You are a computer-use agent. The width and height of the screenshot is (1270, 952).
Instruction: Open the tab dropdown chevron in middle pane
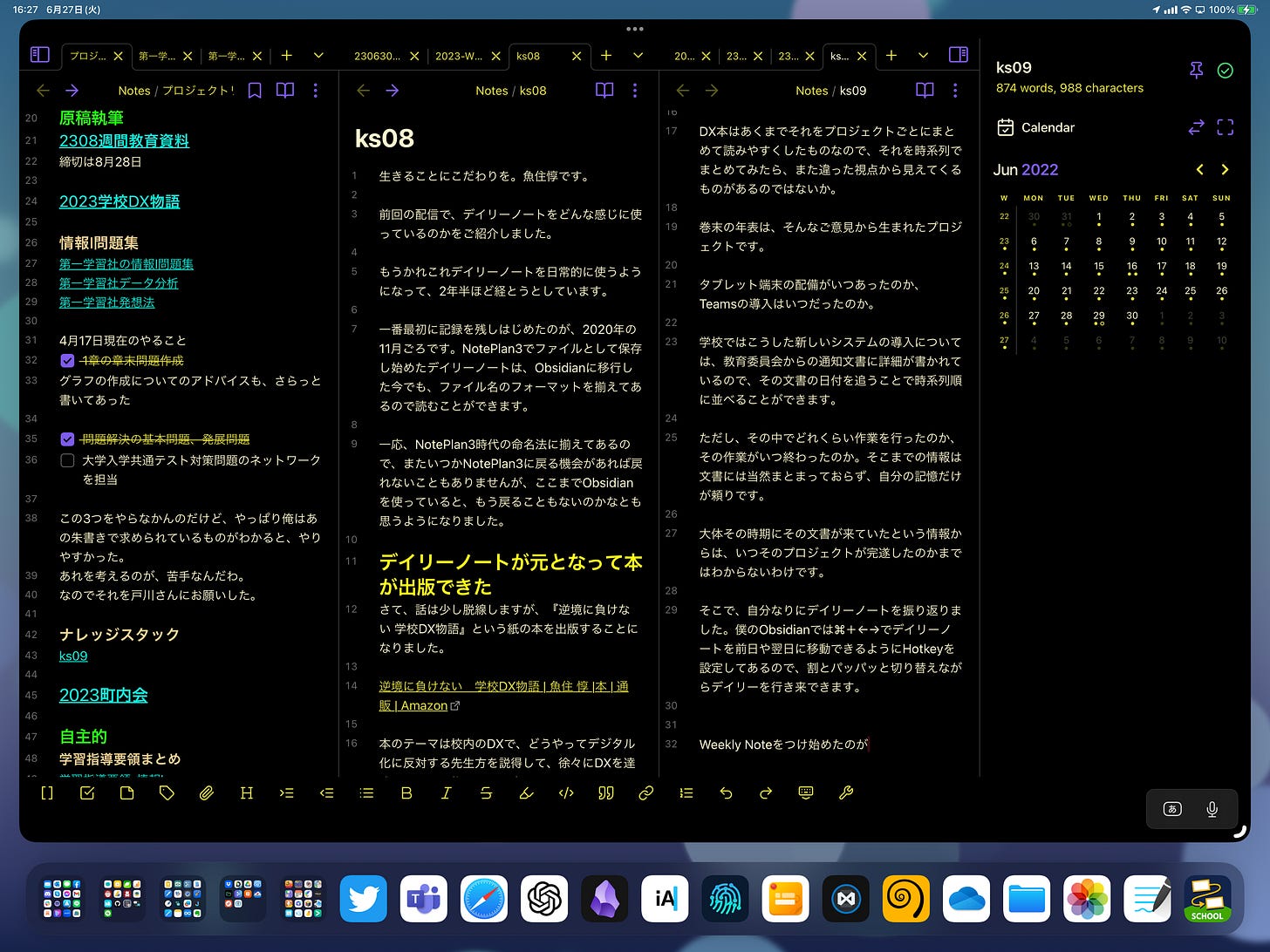(x=638, y=56)
